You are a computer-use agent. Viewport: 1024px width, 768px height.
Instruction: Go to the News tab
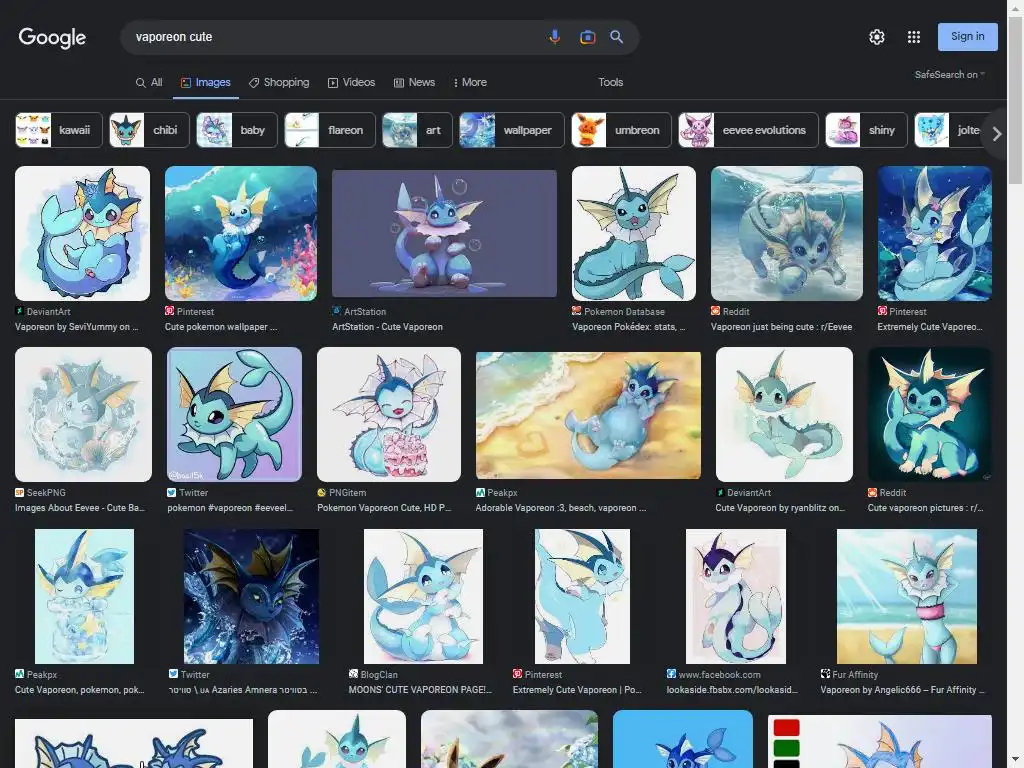point(414,82)
